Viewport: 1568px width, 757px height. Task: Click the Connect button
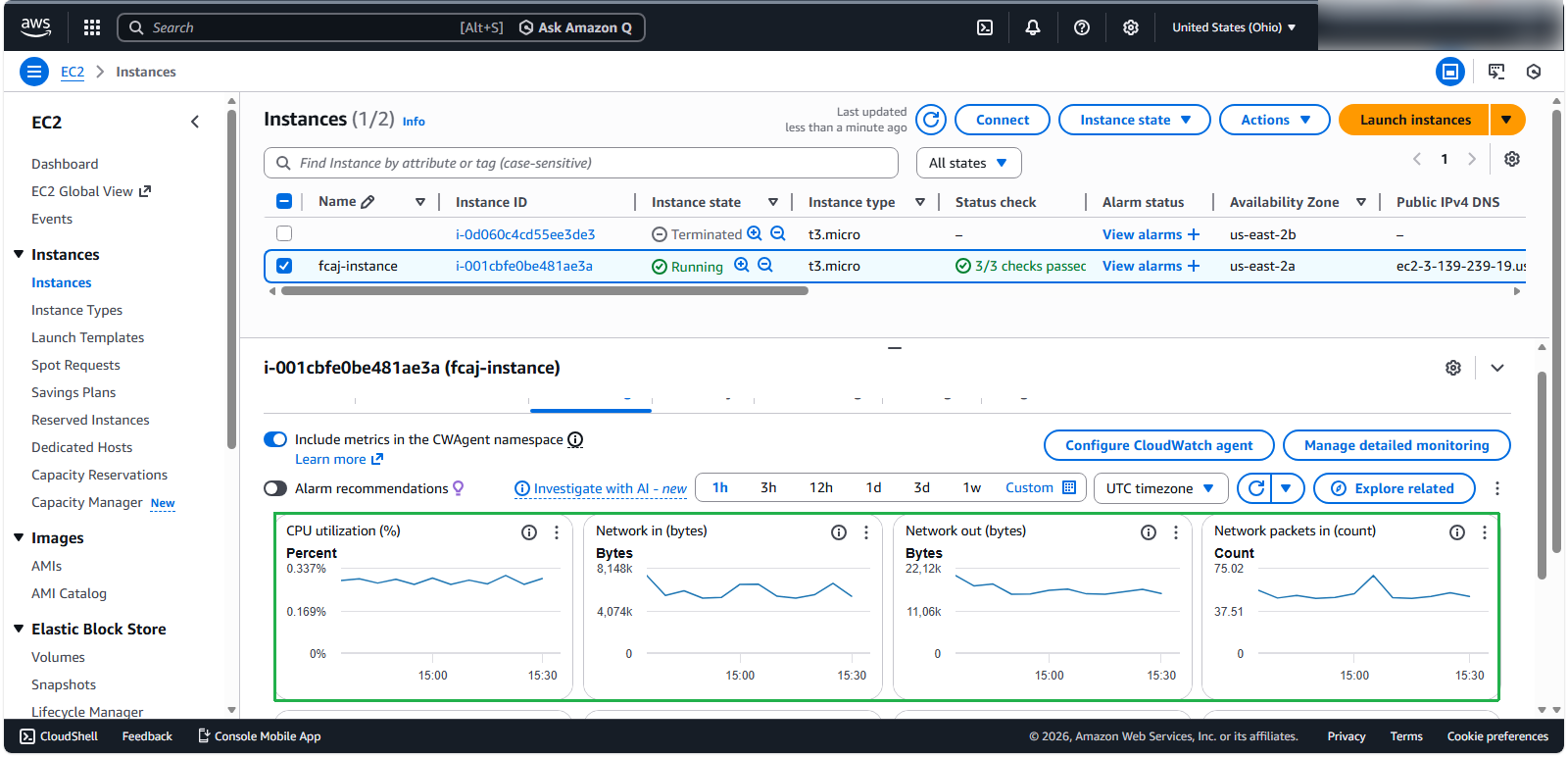1003,120
